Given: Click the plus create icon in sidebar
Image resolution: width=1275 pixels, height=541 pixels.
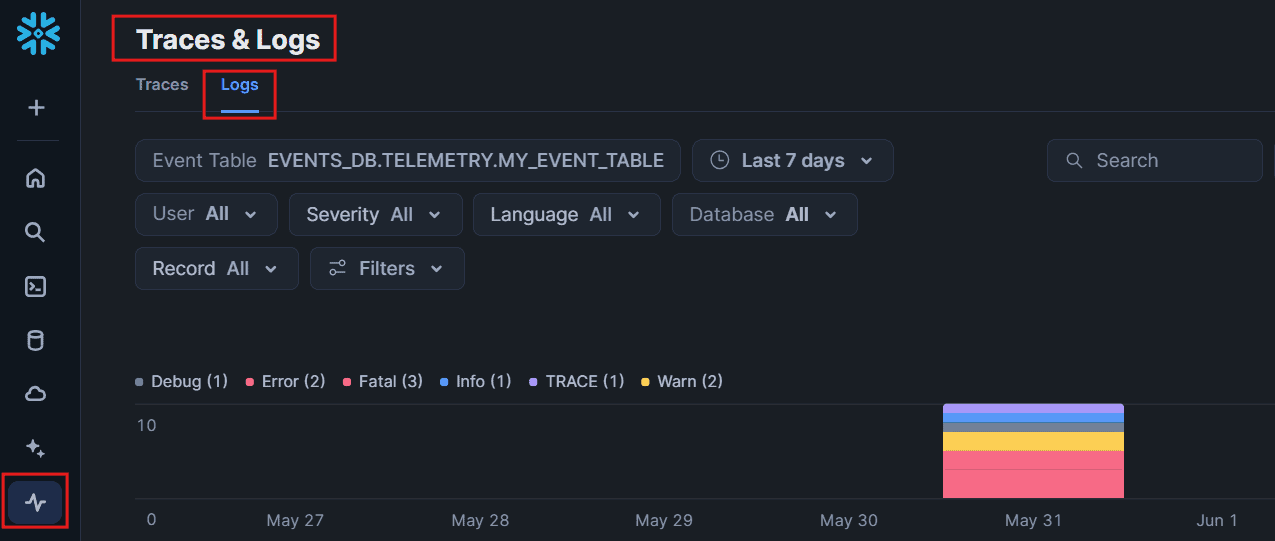Looking at the screenshot, I should point(36,107).
